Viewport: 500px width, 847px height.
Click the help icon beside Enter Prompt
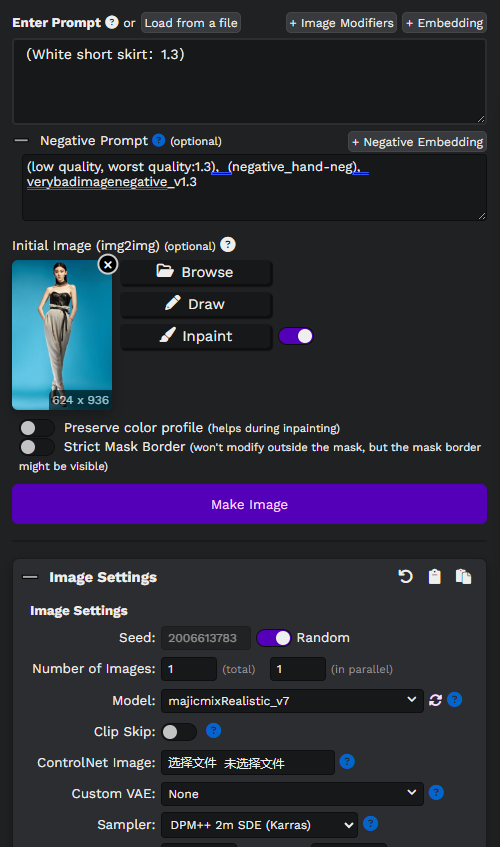click(112, 22)
